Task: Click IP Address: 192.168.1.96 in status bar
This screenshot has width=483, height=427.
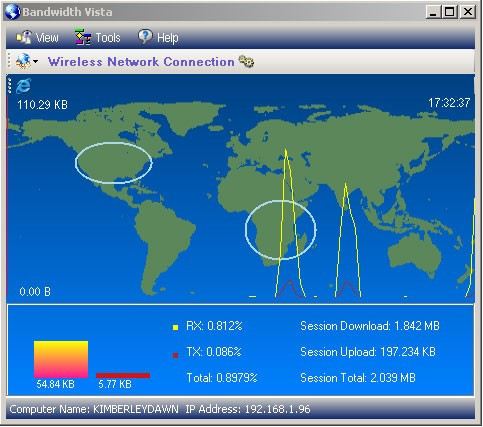Action: (x=248, y=409)
